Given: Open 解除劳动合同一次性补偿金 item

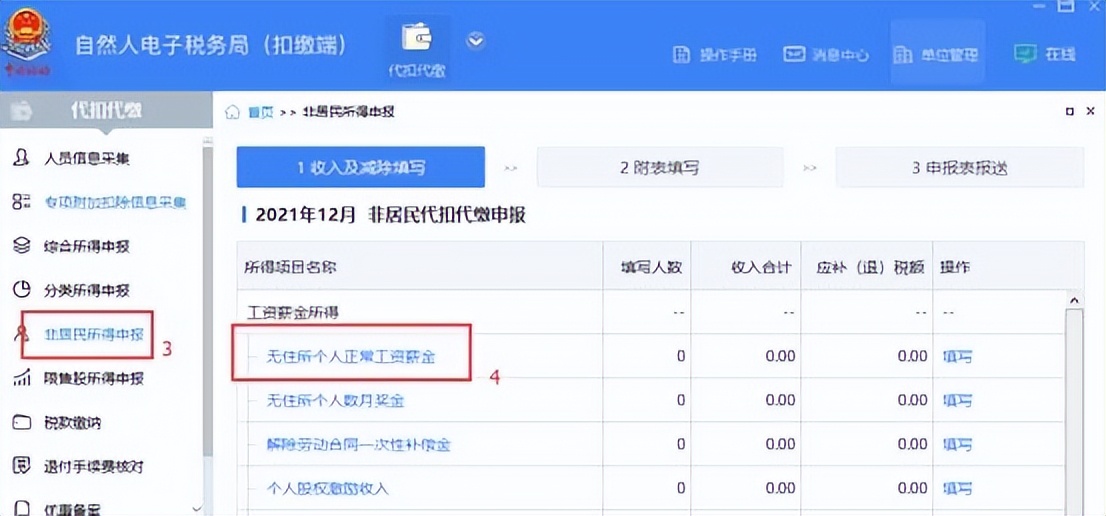Looking at the screenshot, I should [358, 445].
